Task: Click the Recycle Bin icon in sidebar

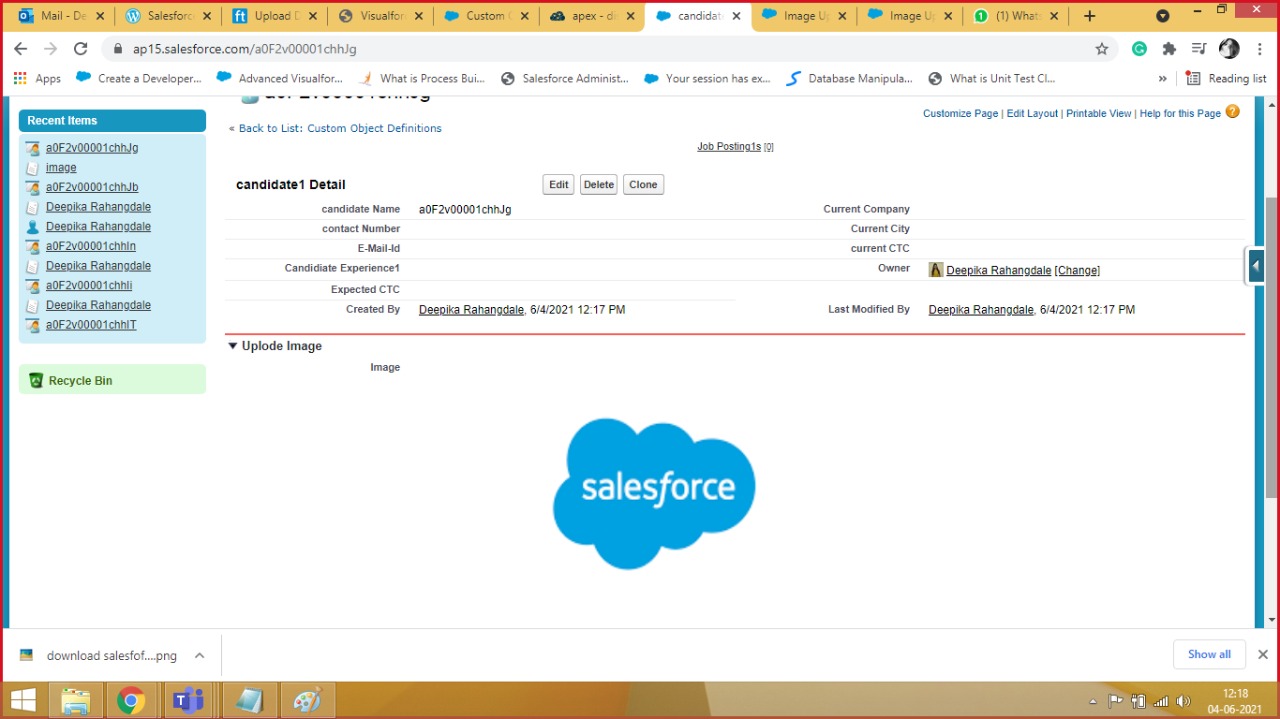Action: (36, 380)
